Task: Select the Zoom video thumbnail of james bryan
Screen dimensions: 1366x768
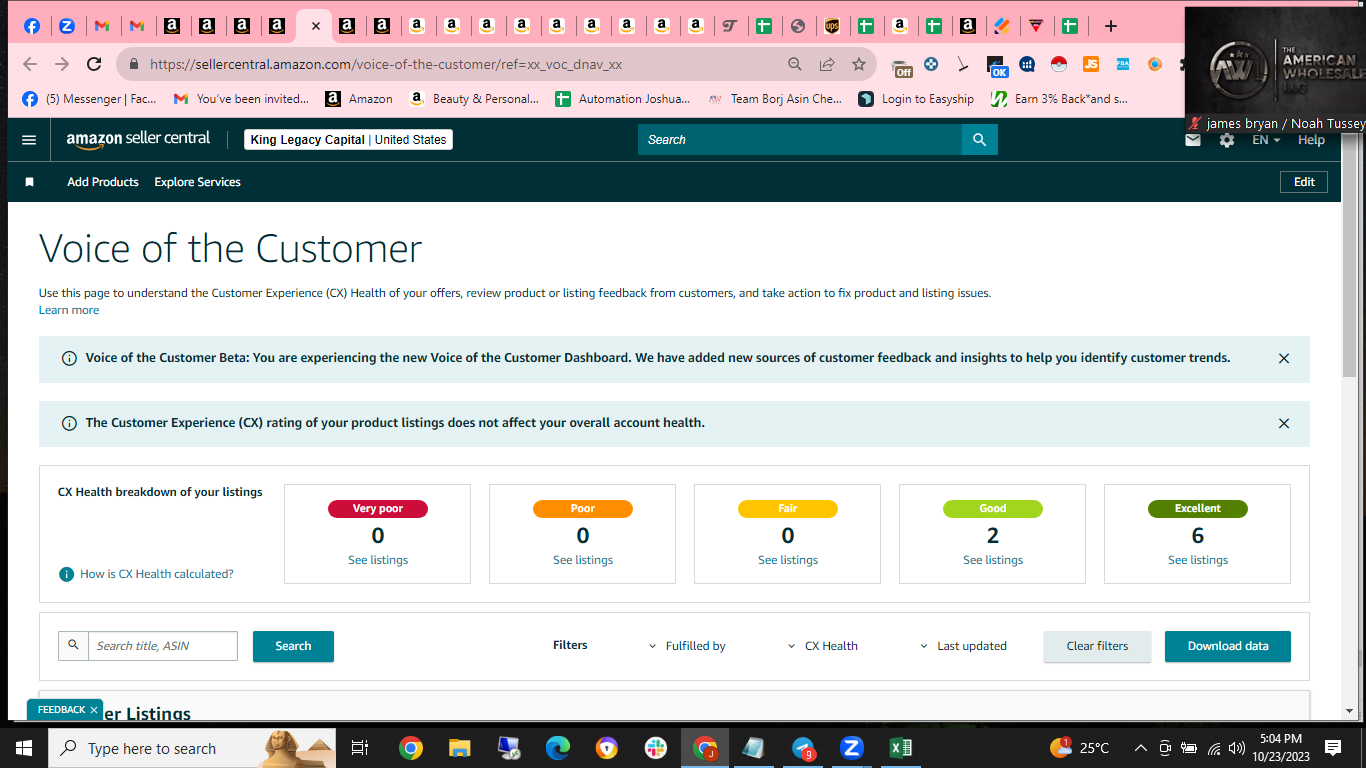Action: 1275,70
